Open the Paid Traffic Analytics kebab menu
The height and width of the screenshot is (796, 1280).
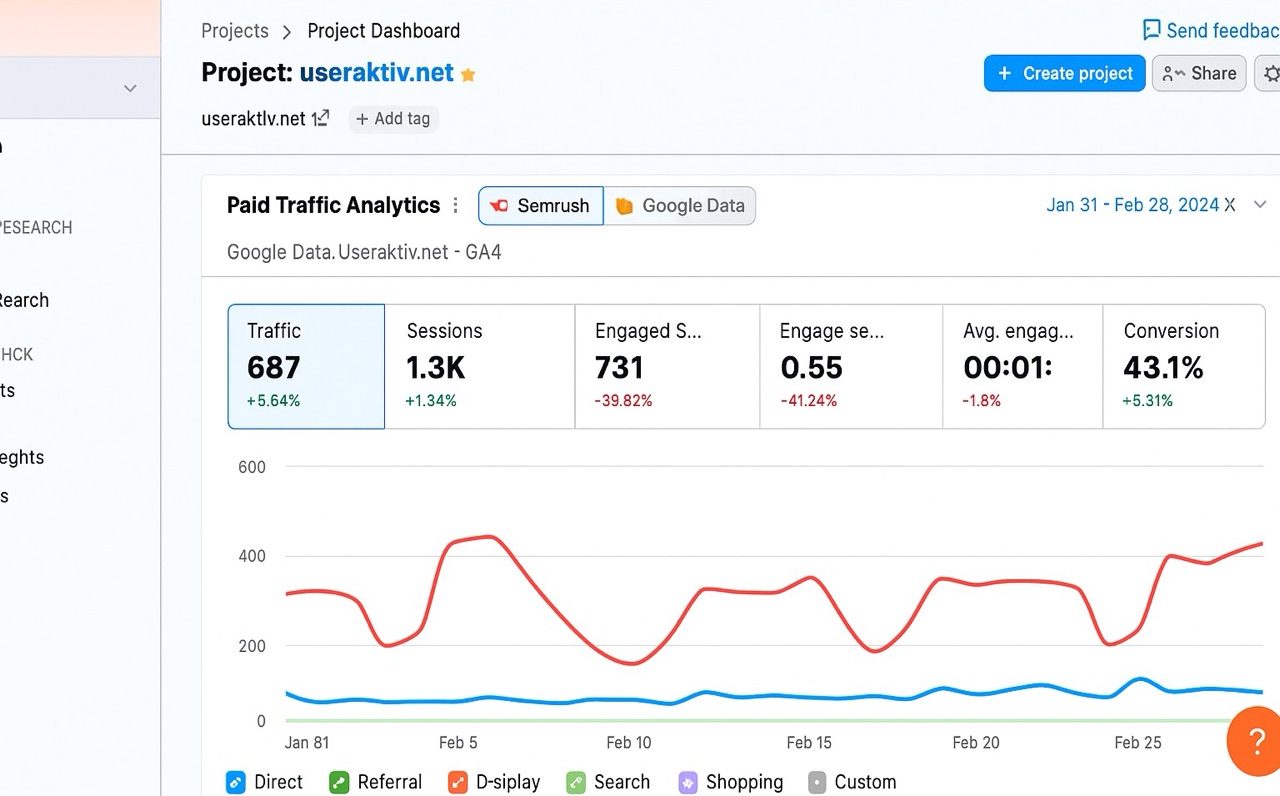click(456, 205)
